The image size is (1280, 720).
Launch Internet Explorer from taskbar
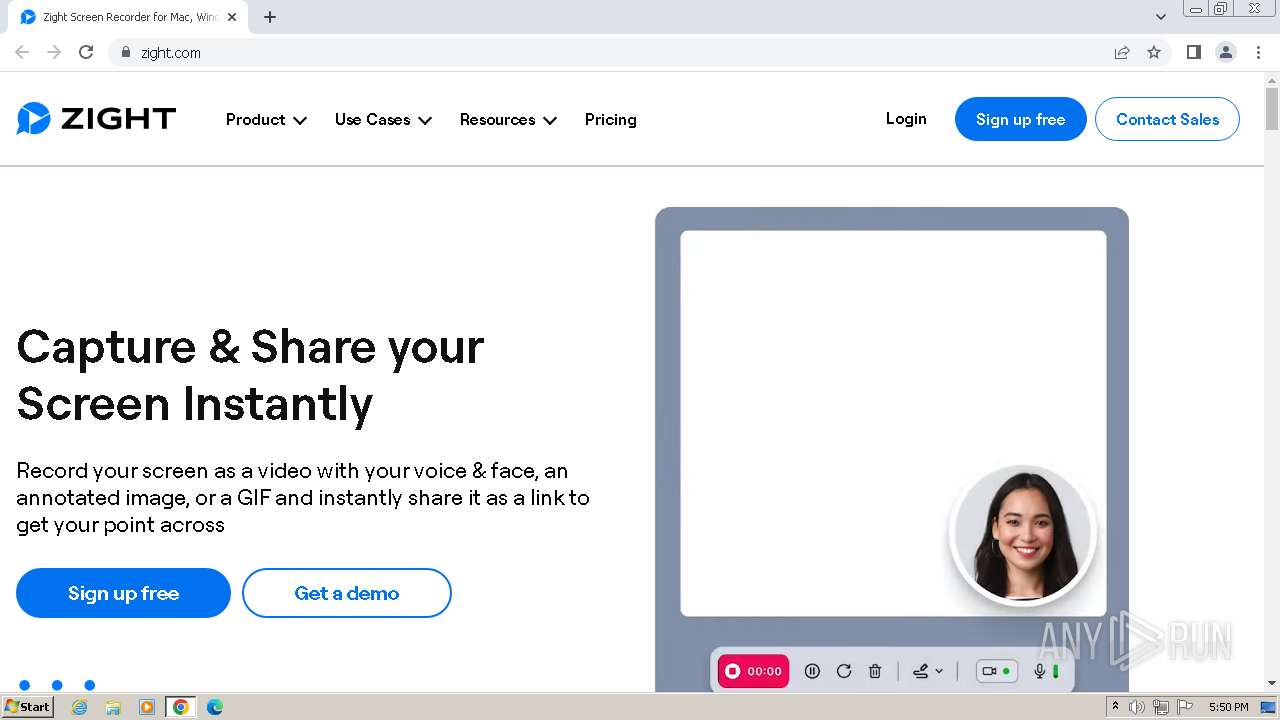click(80, 707)
